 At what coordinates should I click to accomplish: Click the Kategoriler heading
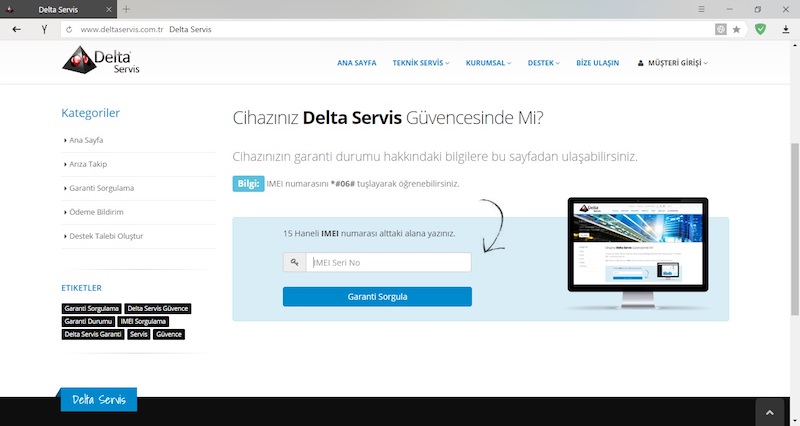coord(91,113)
